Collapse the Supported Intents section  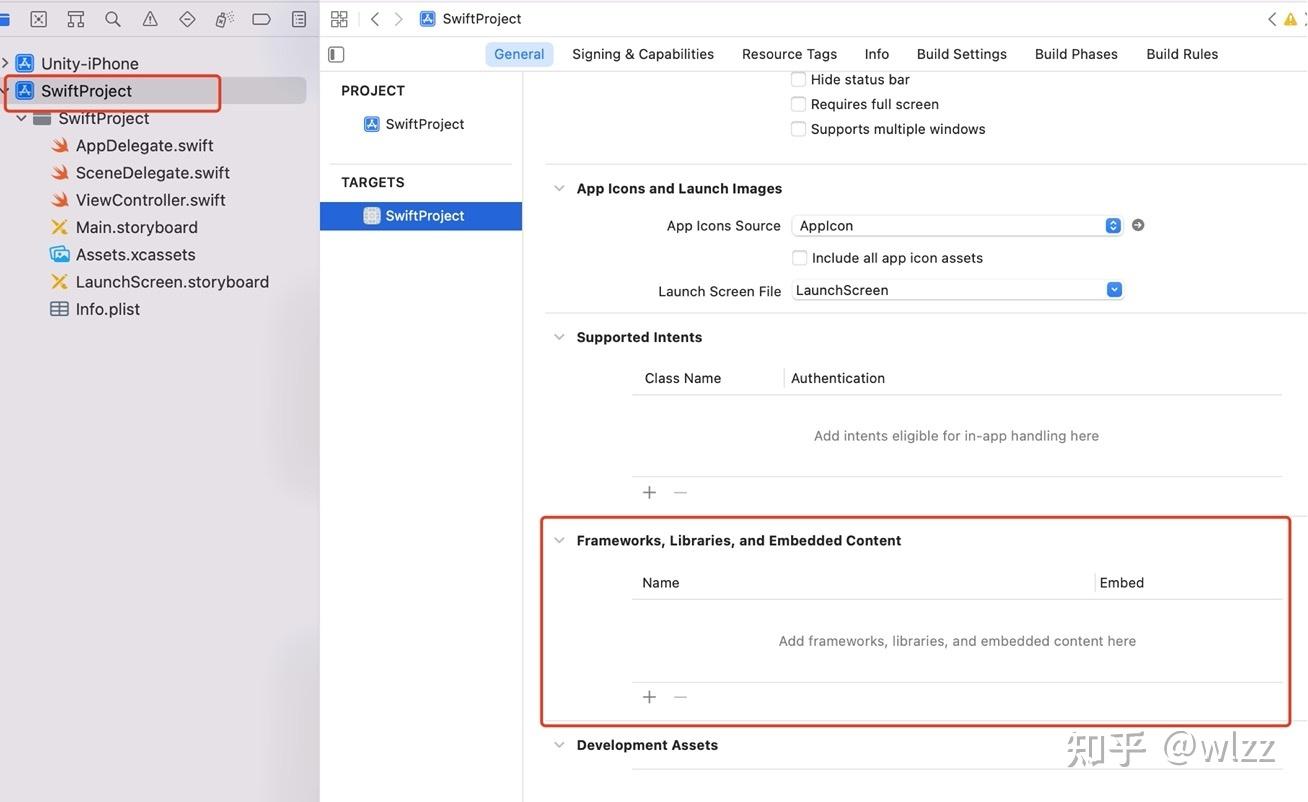coord(559,336)
